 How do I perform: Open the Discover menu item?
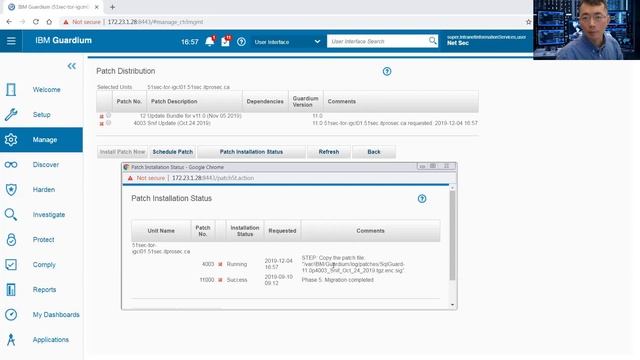[x=46, y=165]
